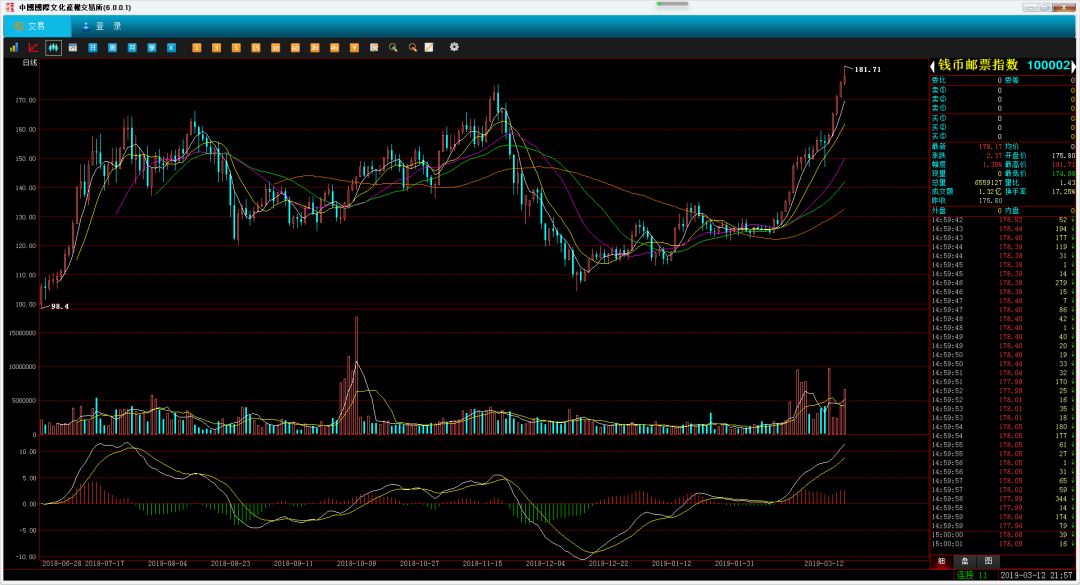Click the 开盘价 value 175.80

point(1063,156)
